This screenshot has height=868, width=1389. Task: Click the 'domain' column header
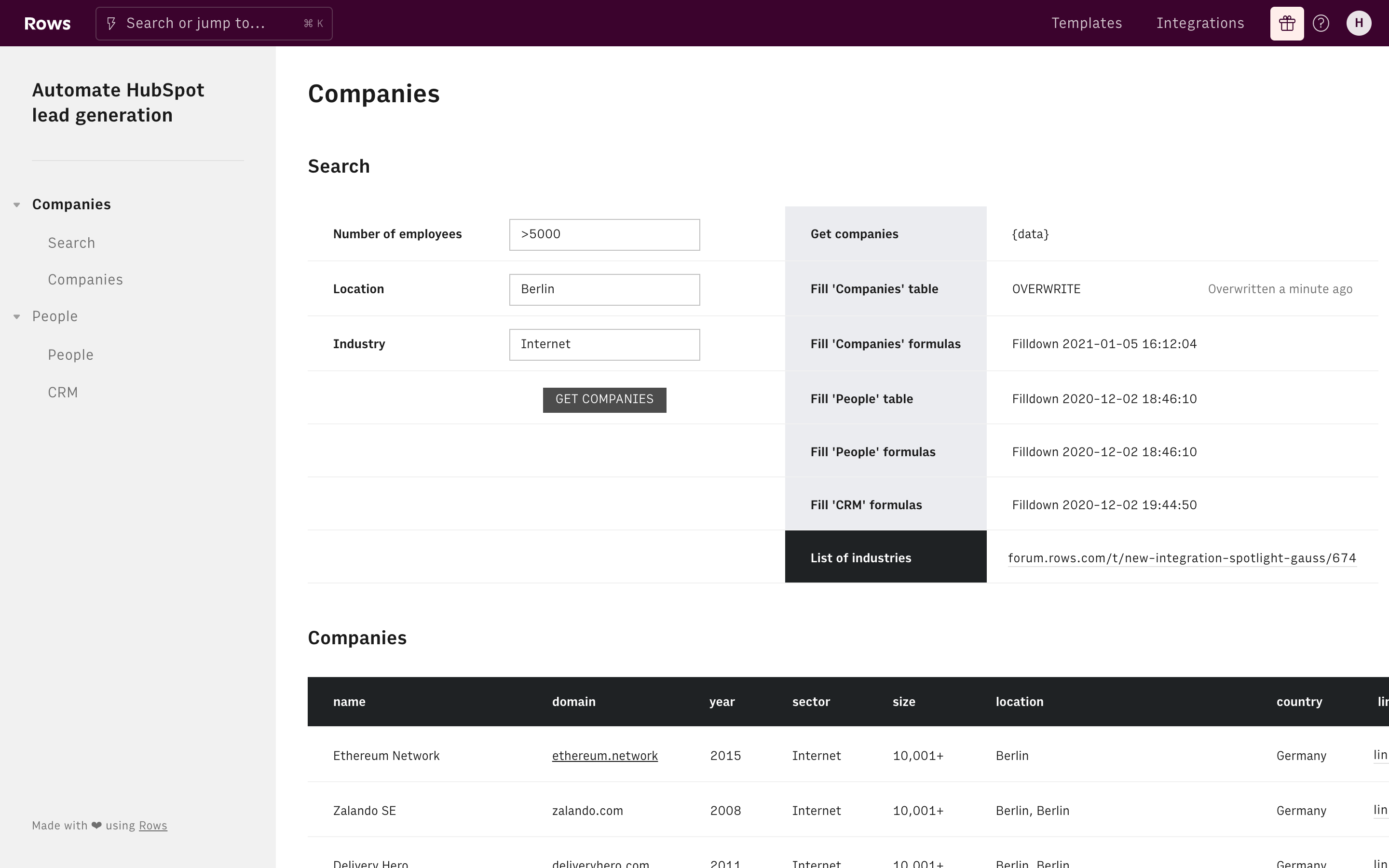(573, 702)
